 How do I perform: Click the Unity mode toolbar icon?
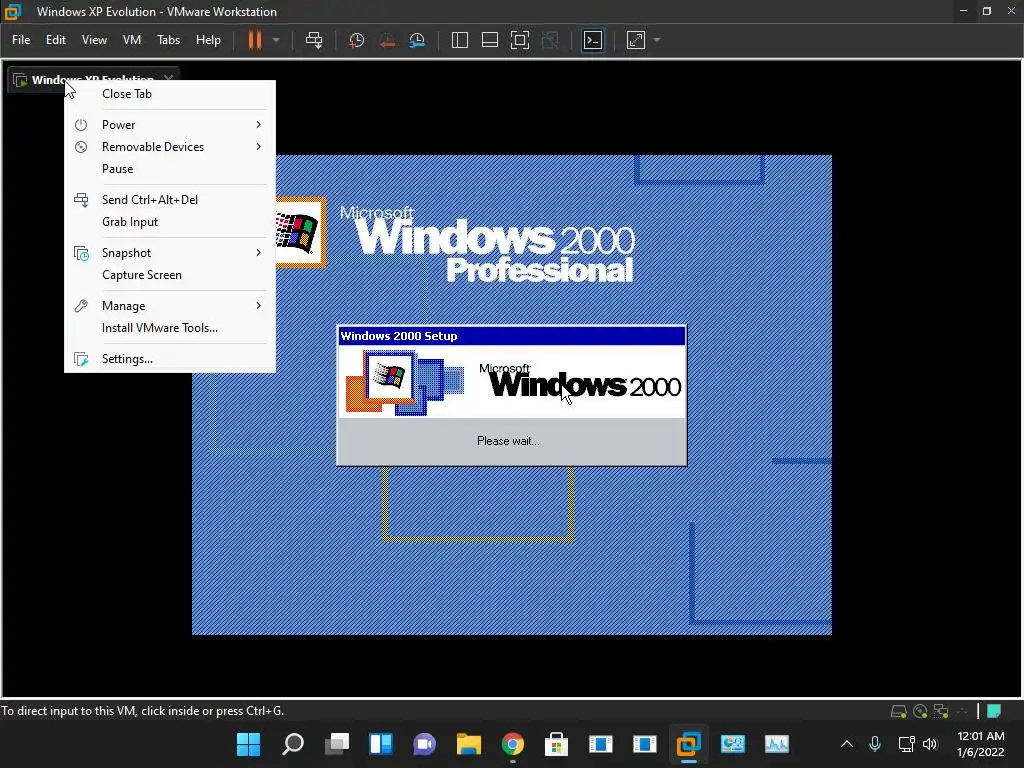click(x=551, y=40)
